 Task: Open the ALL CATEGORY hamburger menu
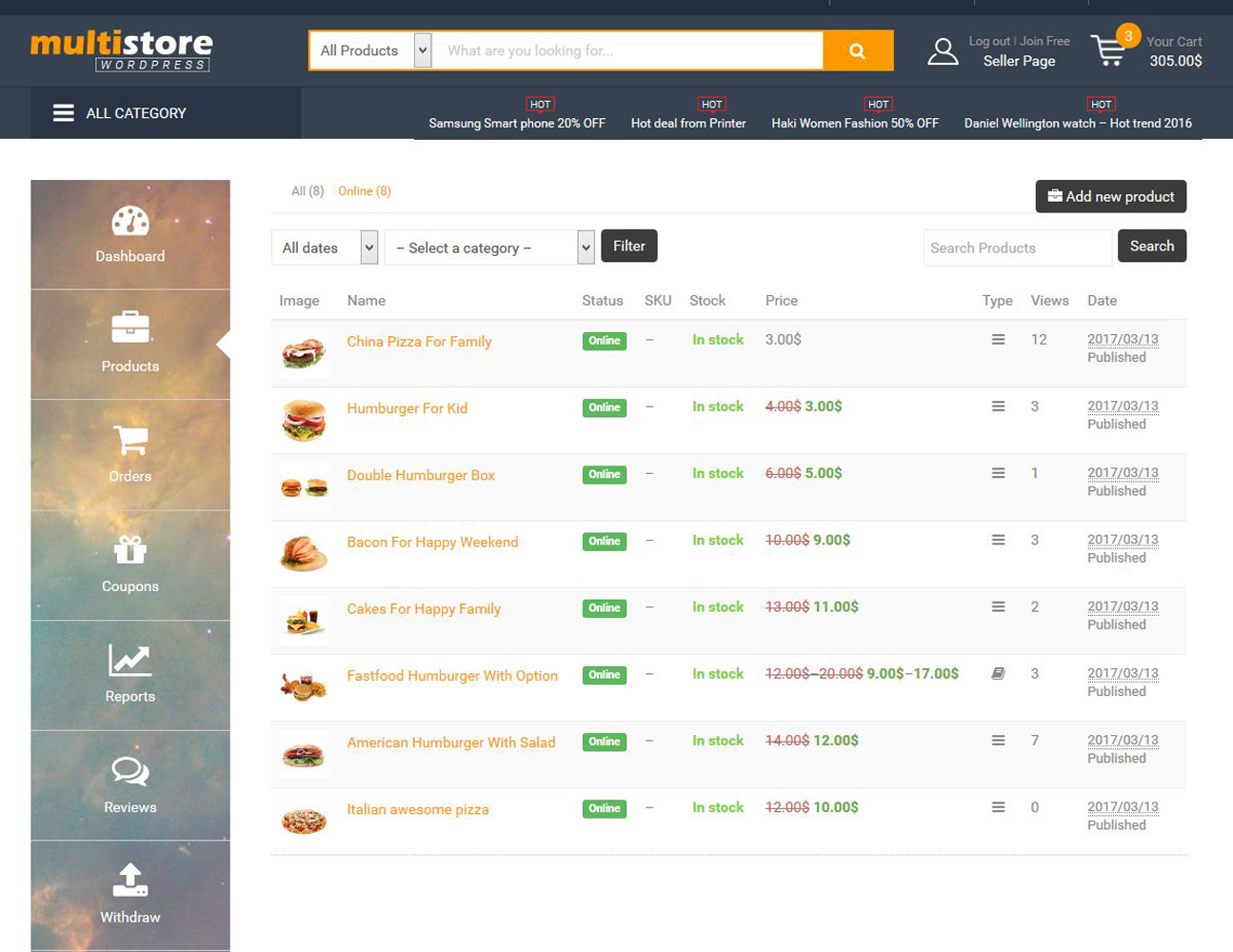64,113
